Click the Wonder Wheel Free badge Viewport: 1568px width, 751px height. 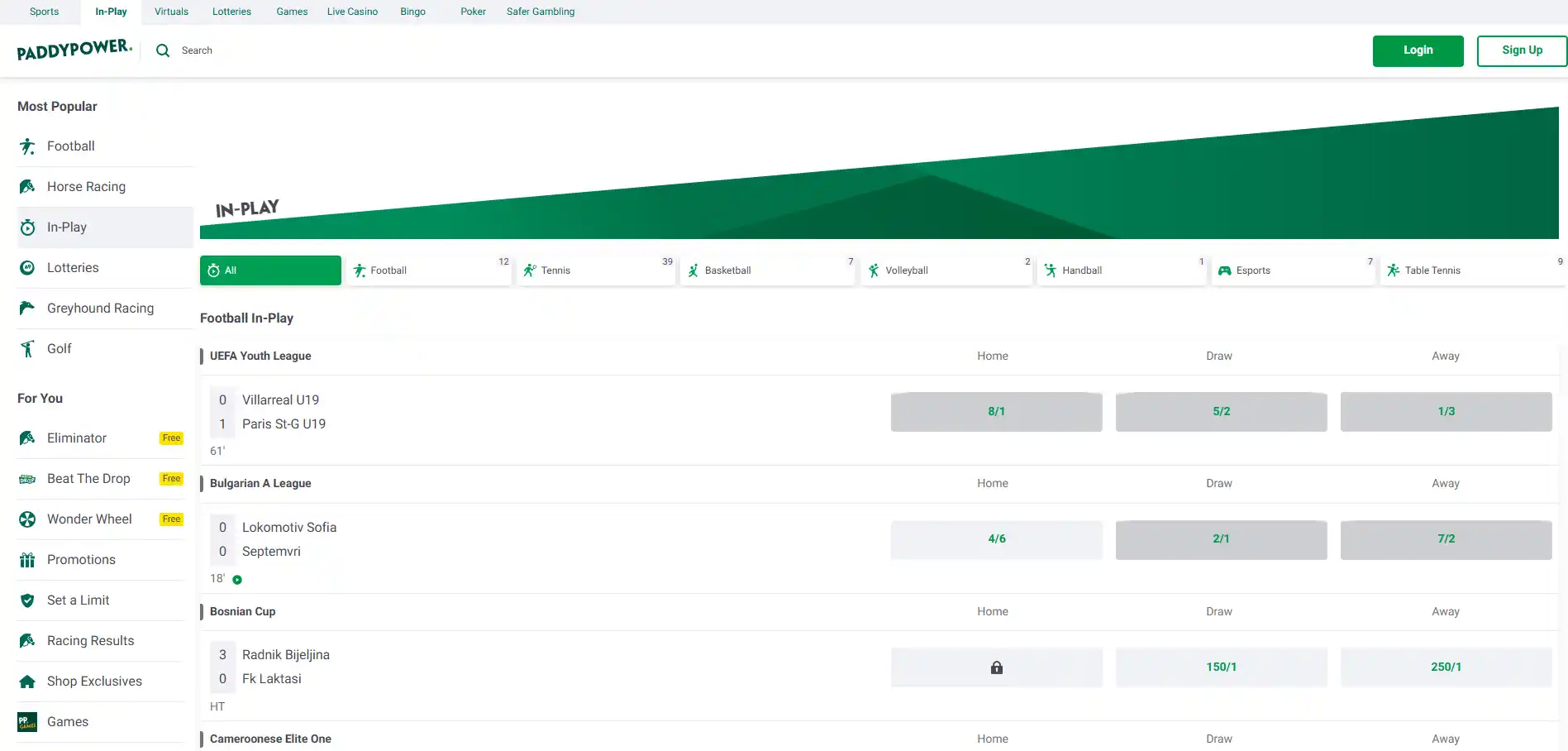click(x=171, y=519)
